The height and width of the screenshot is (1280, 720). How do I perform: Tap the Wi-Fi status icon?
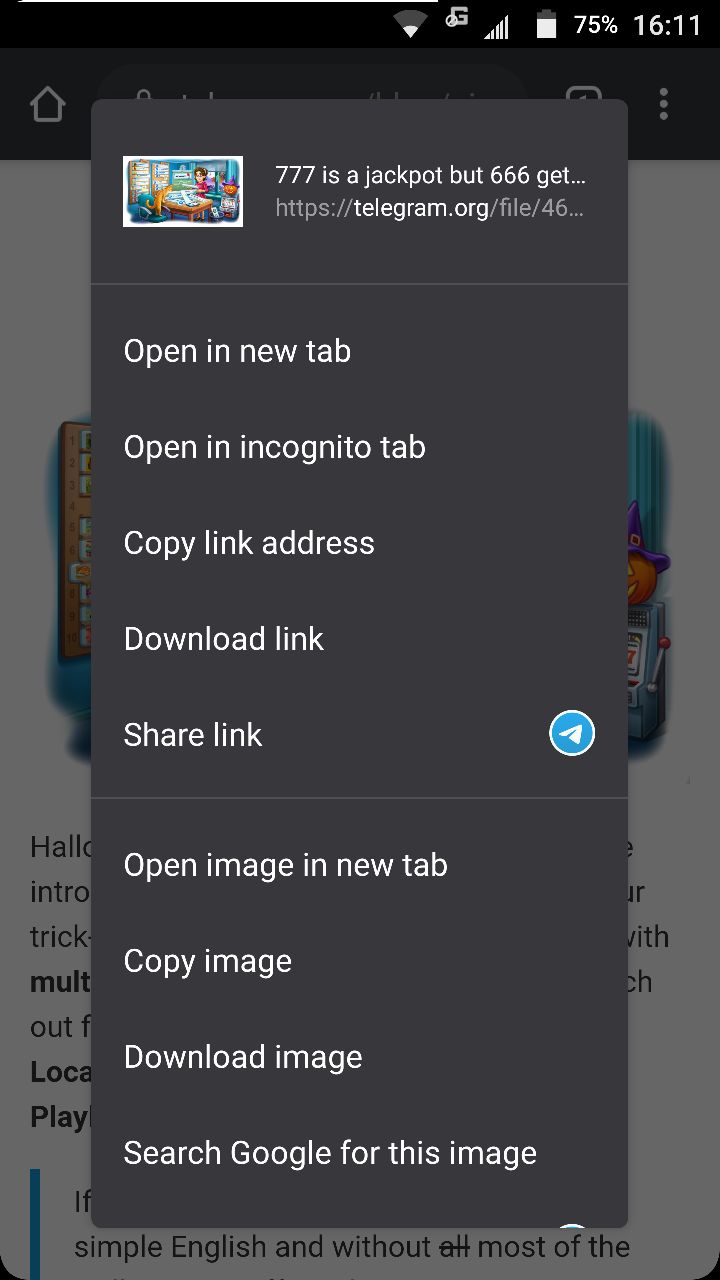pos(410,25)
